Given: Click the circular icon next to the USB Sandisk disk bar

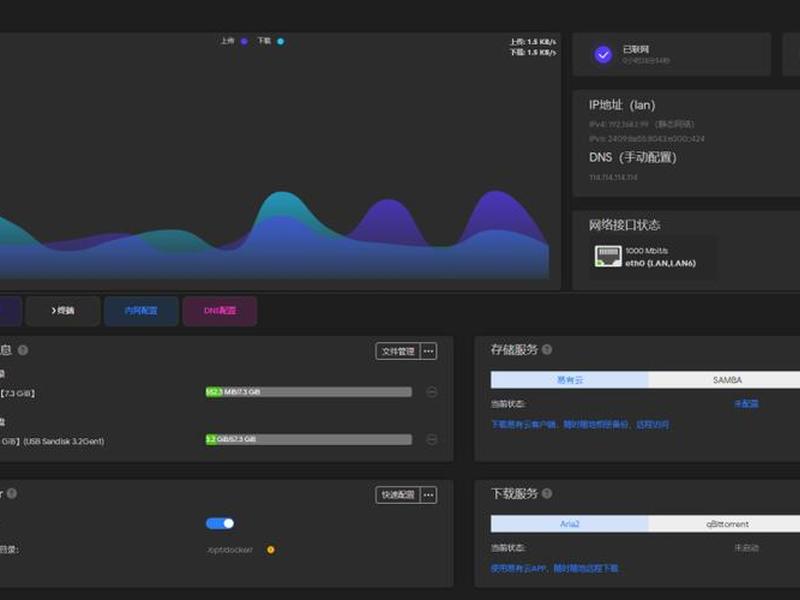Looking at the screenshot, I should point(432,439).
